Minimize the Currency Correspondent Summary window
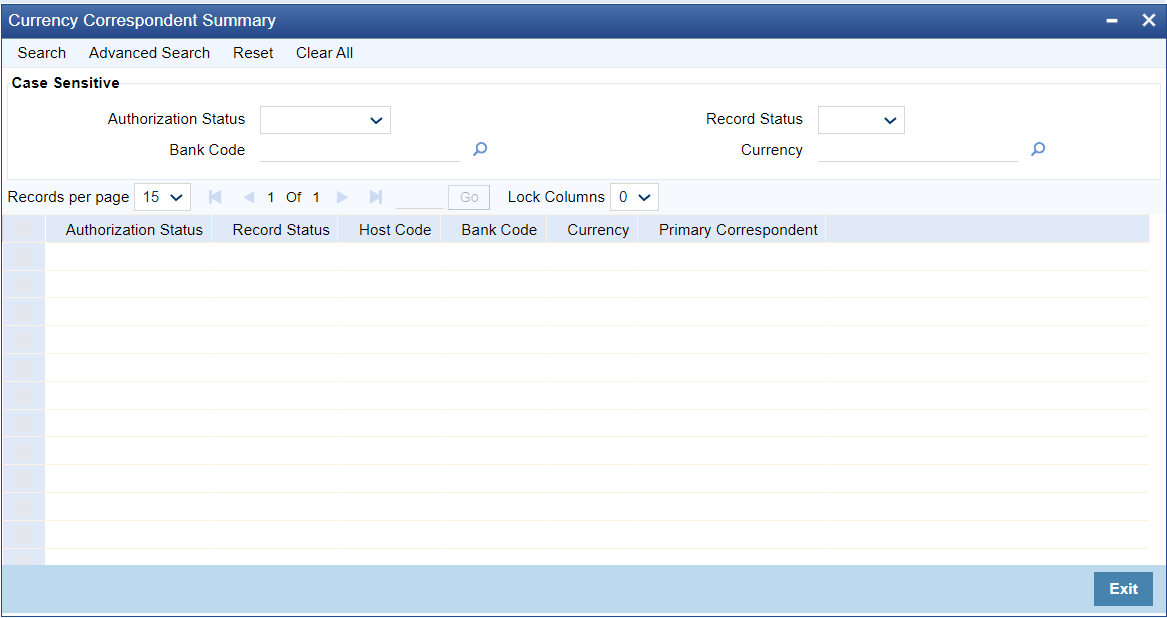The height and width of the screenshot is (618, 1167). click(1112, 21)
